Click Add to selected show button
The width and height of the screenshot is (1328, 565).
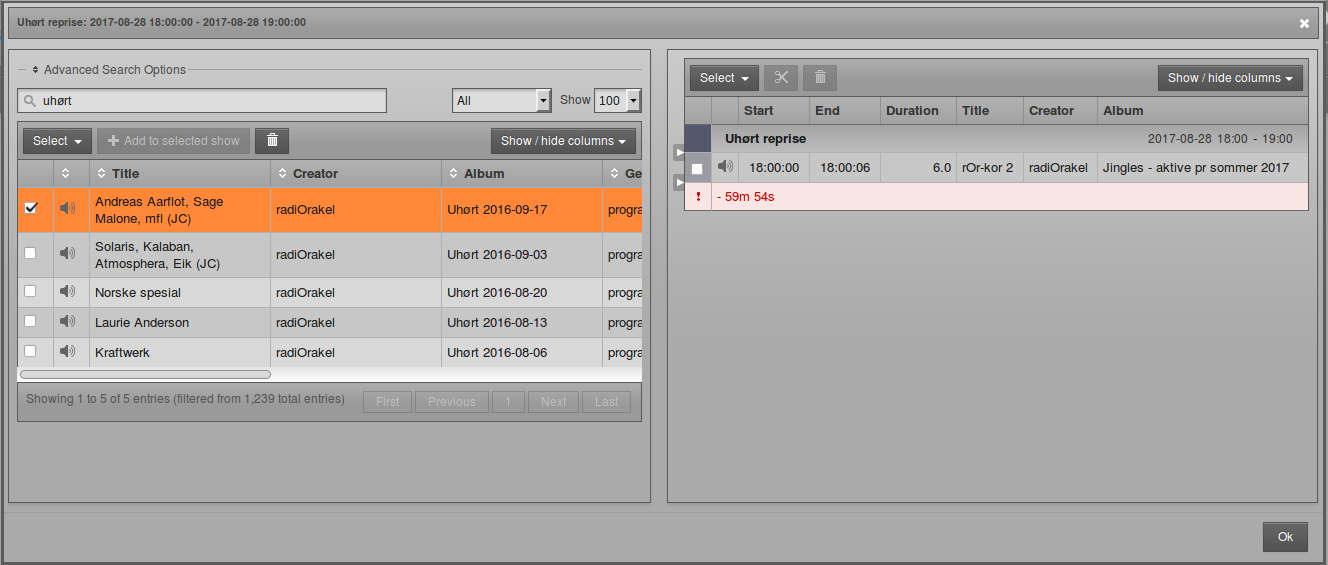click(x=174, y=141)
